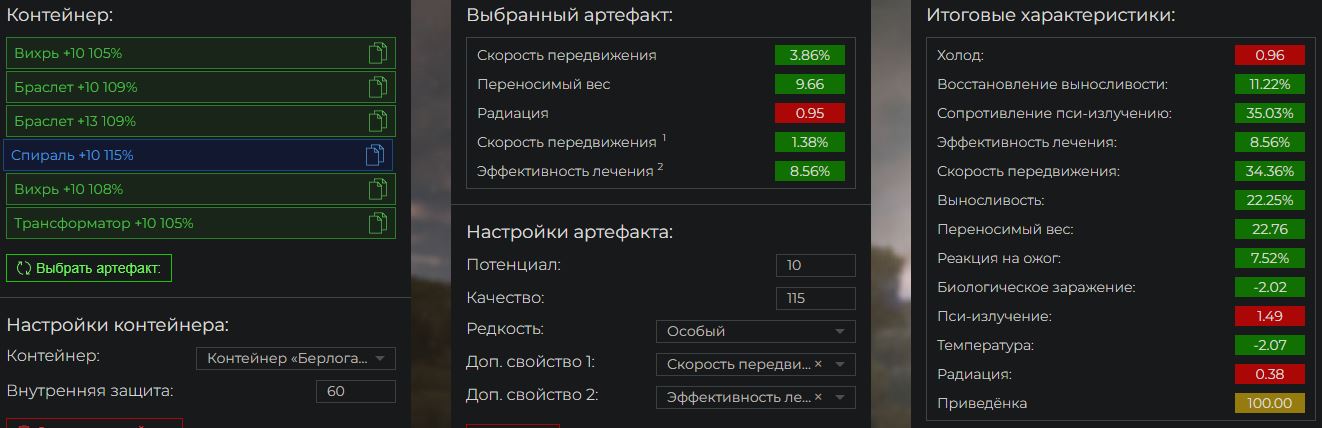Select the Вихрь +10 108% list entry
This screenshot has height=428, width=1322.
201,189
